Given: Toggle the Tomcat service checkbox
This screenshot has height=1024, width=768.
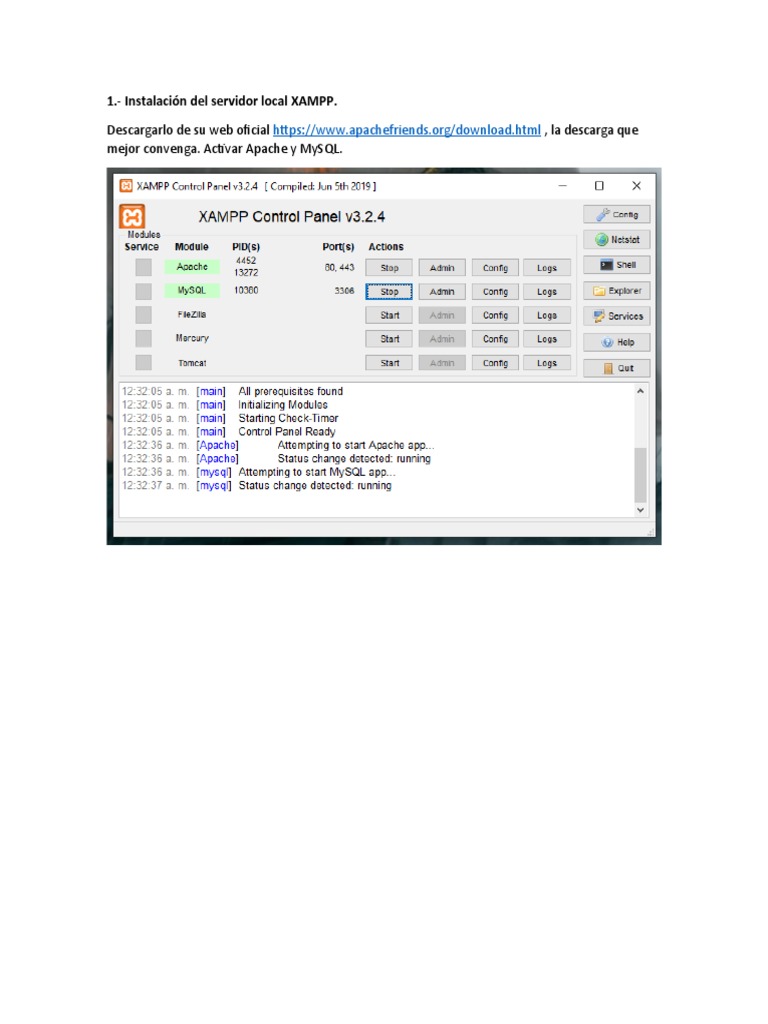Looking at the screenshot, I should [x=144, y=362].
